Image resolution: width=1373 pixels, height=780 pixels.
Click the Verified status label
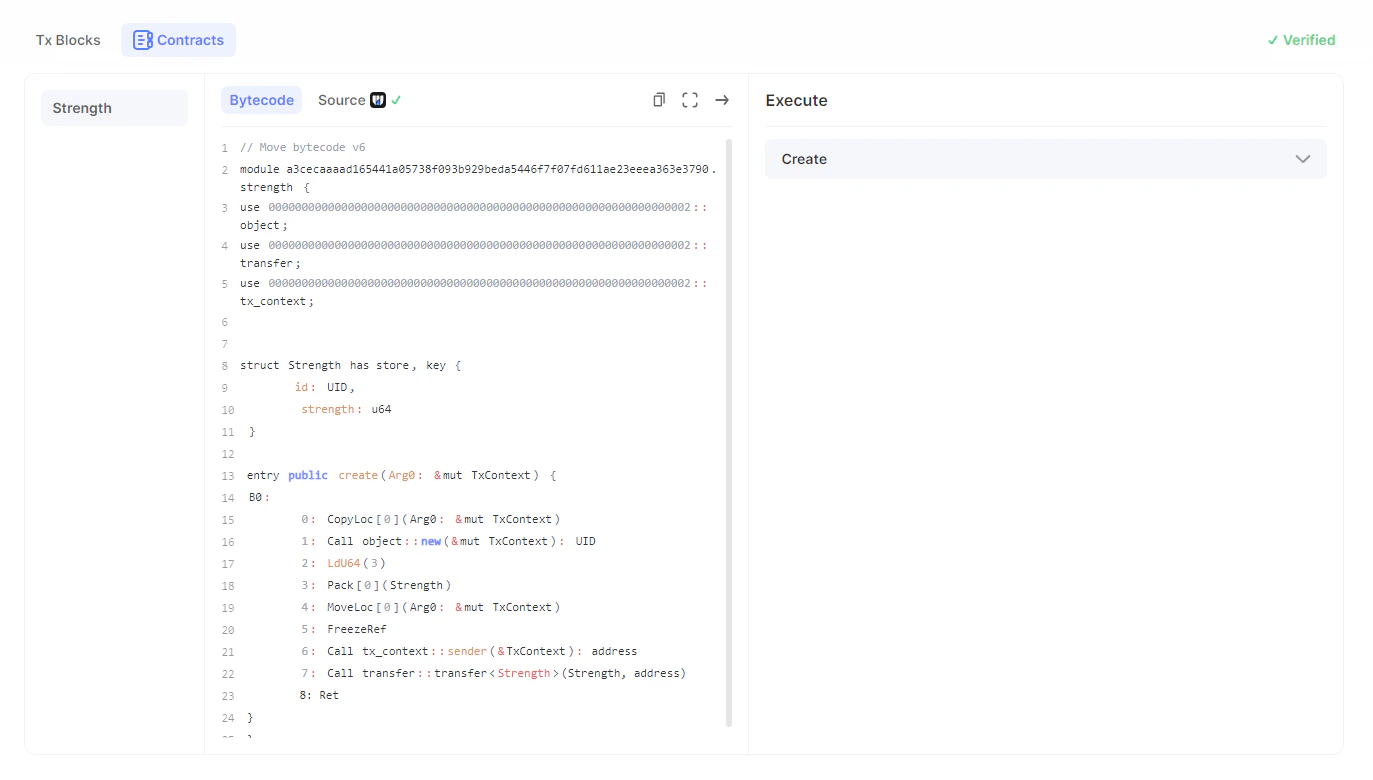click(x=1301, y=40)
